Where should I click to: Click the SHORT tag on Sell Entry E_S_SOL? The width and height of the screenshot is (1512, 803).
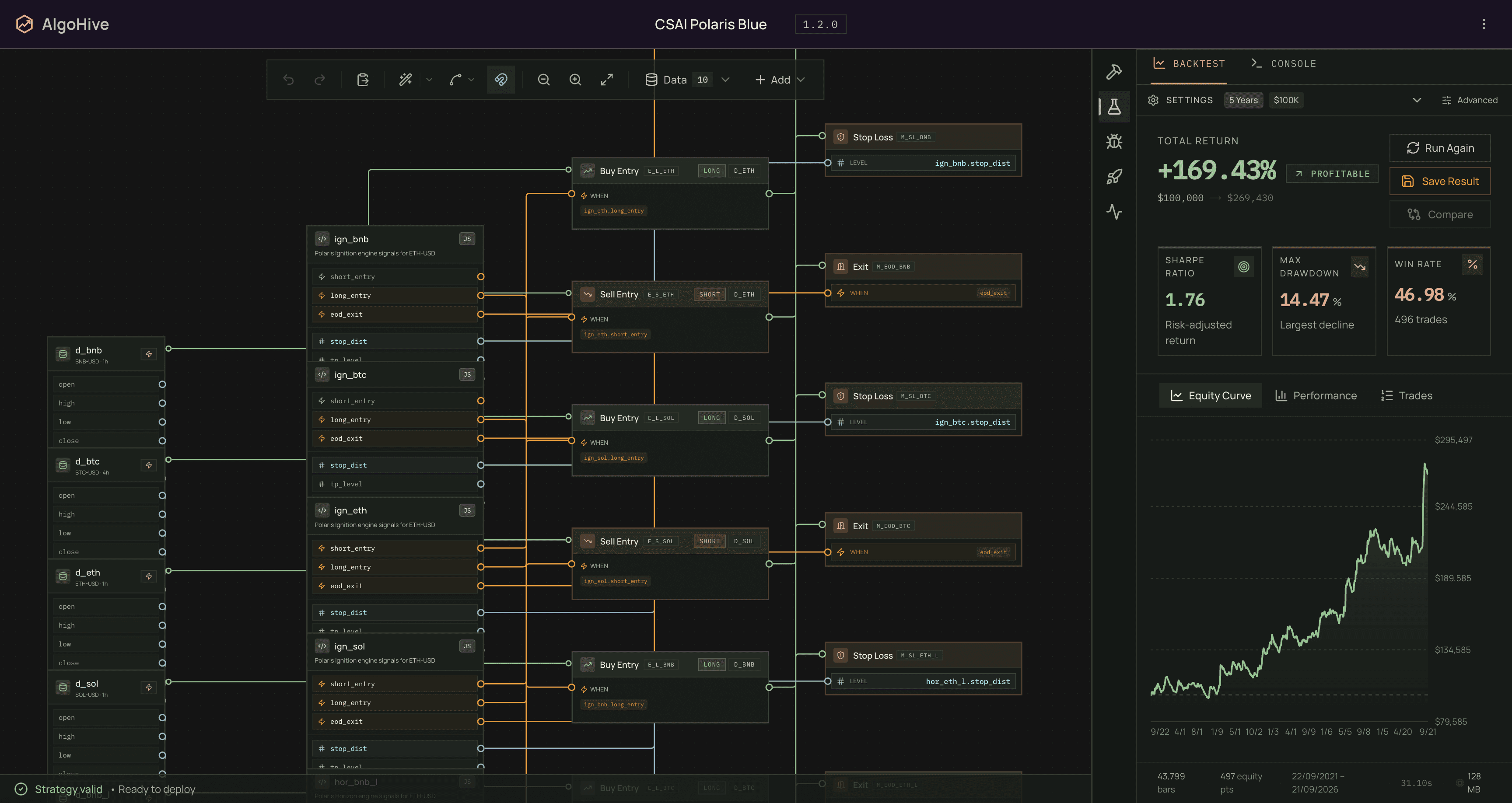(709, 541)
